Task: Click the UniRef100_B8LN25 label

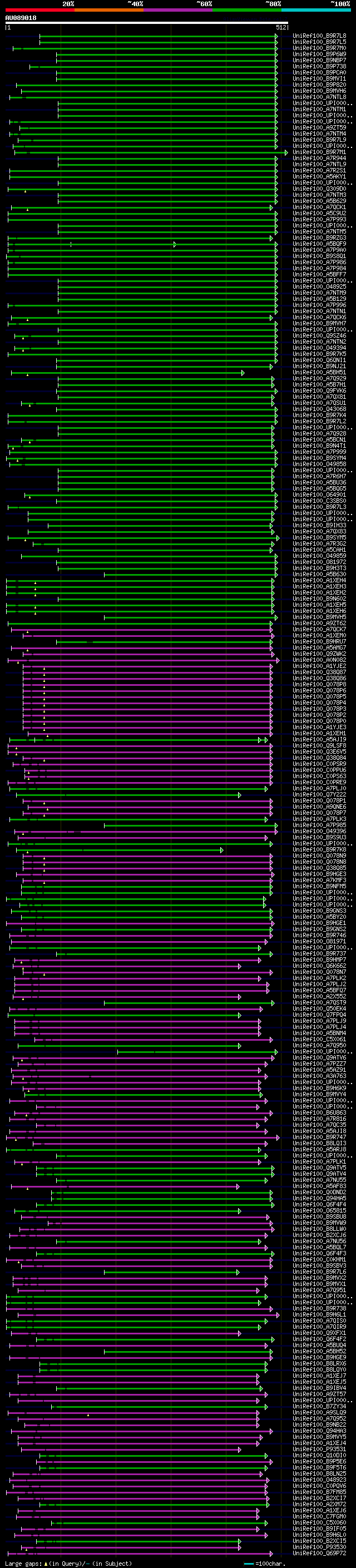Action: (x=319, y=1473)
